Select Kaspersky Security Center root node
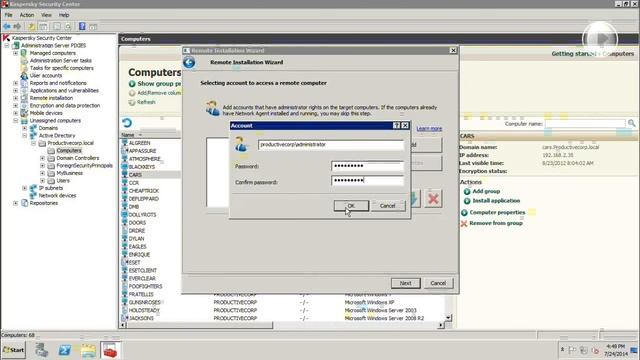This screenshot has width=640, height=360. 42,38
